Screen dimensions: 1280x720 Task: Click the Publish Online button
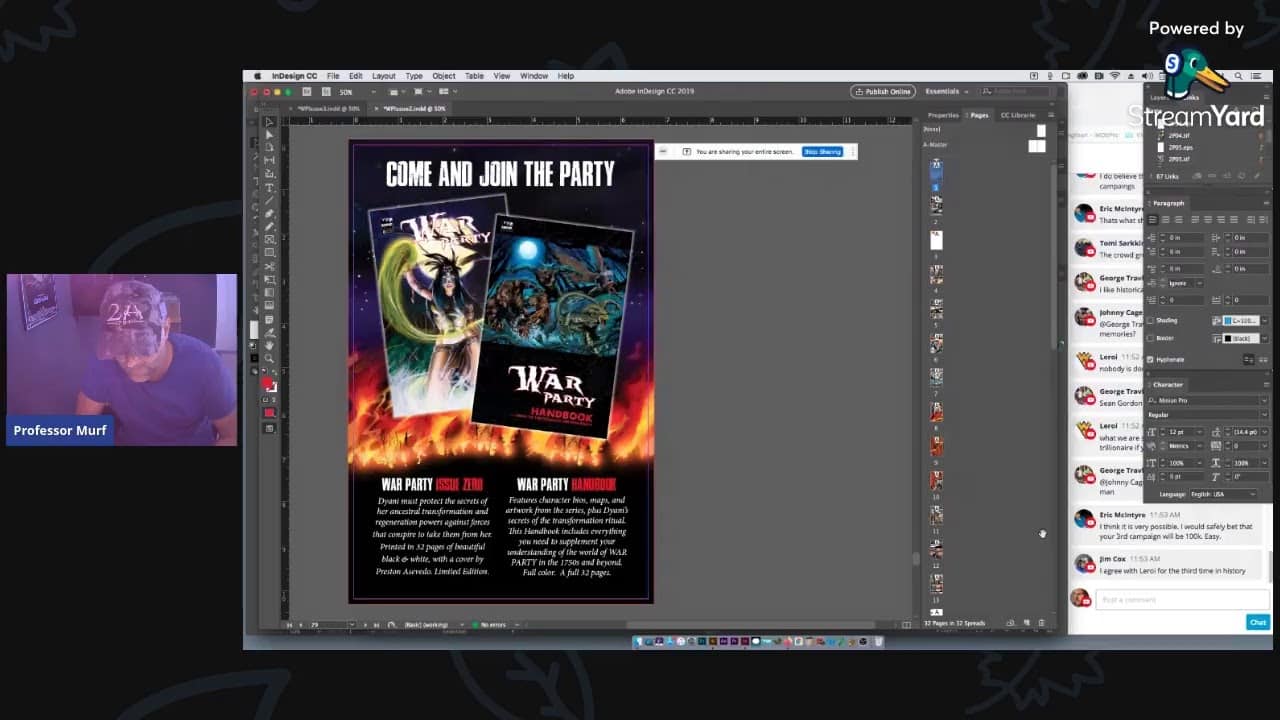click(882, 91)
